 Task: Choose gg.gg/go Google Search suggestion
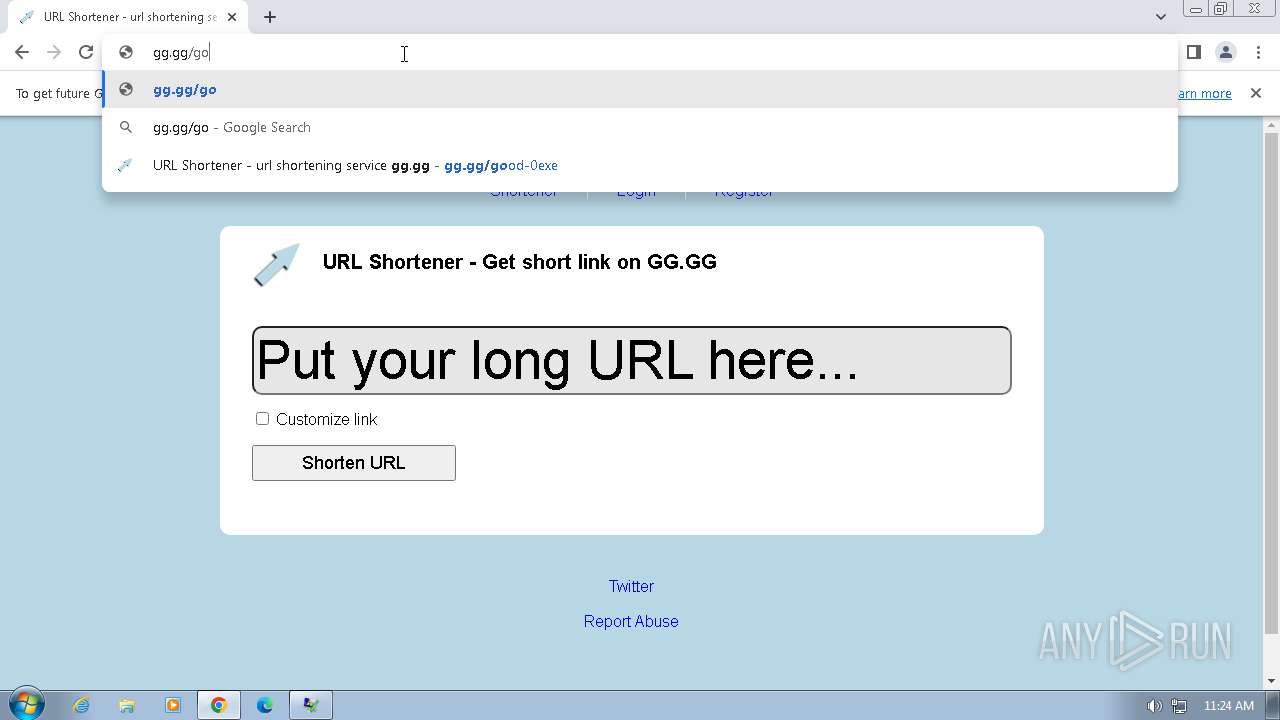pos(640,127)
